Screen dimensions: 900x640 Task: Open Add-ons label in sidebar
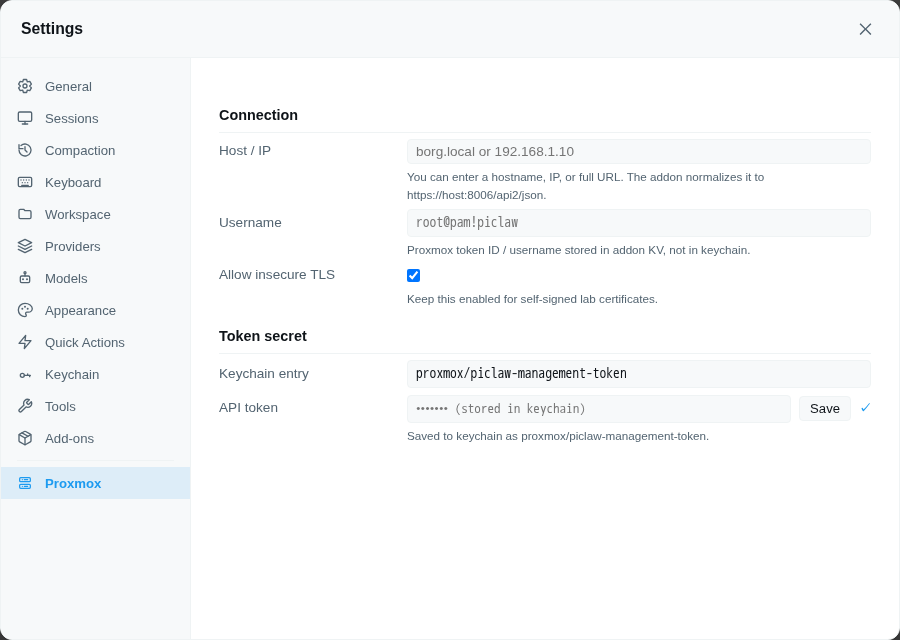pos(69,439)
